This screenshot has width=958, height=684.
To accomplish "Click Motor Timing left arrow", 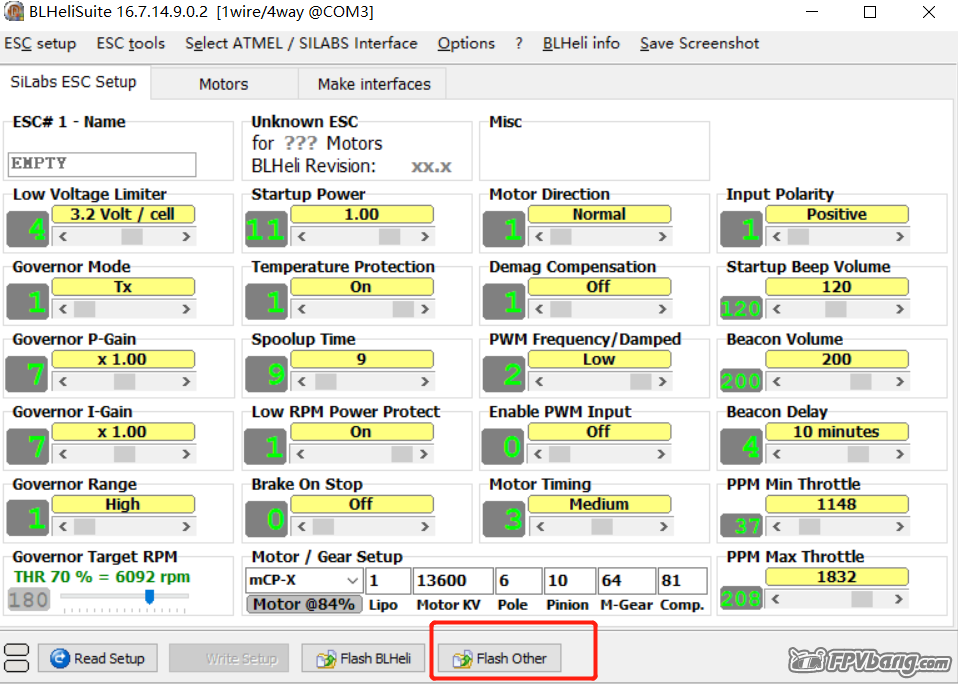I will (539, 526).
